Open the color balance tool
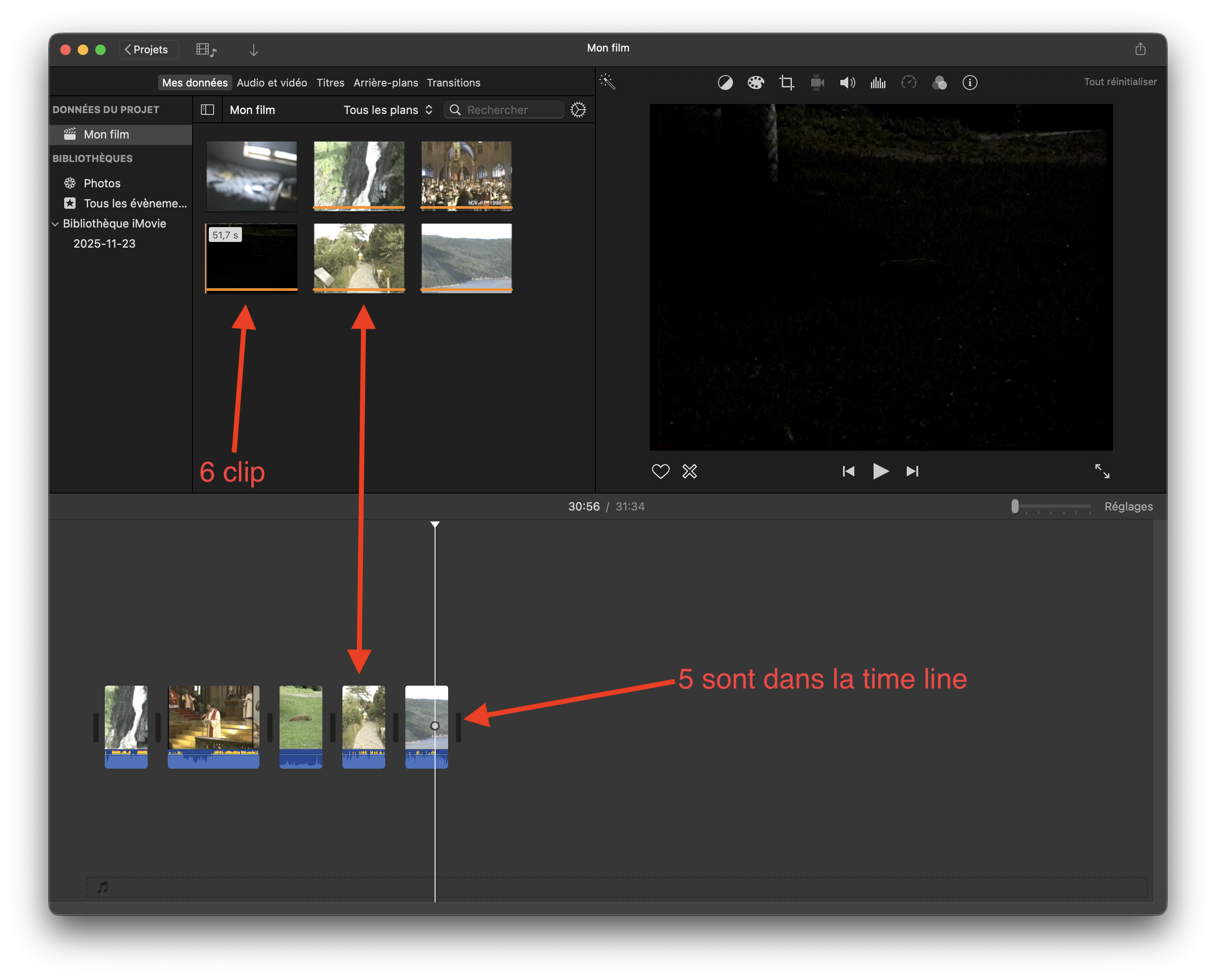 coord(725,83)
